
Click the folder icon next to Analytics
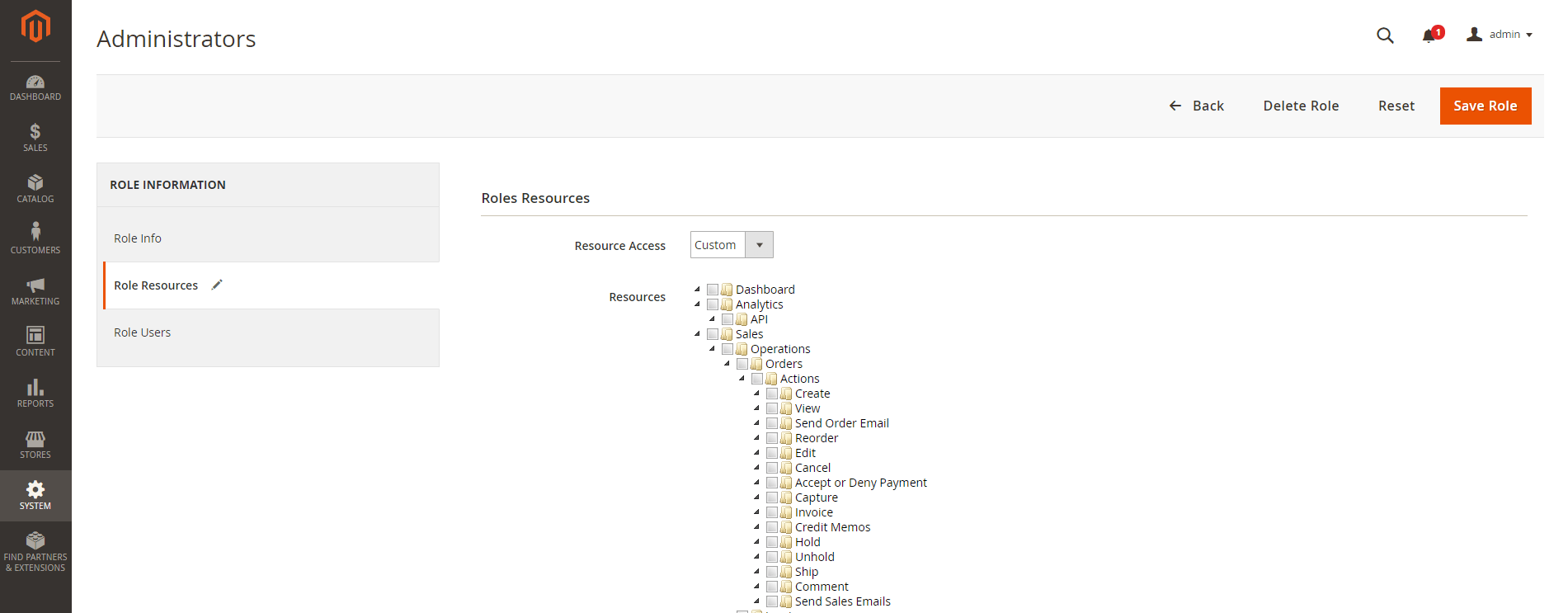point(727,304)
